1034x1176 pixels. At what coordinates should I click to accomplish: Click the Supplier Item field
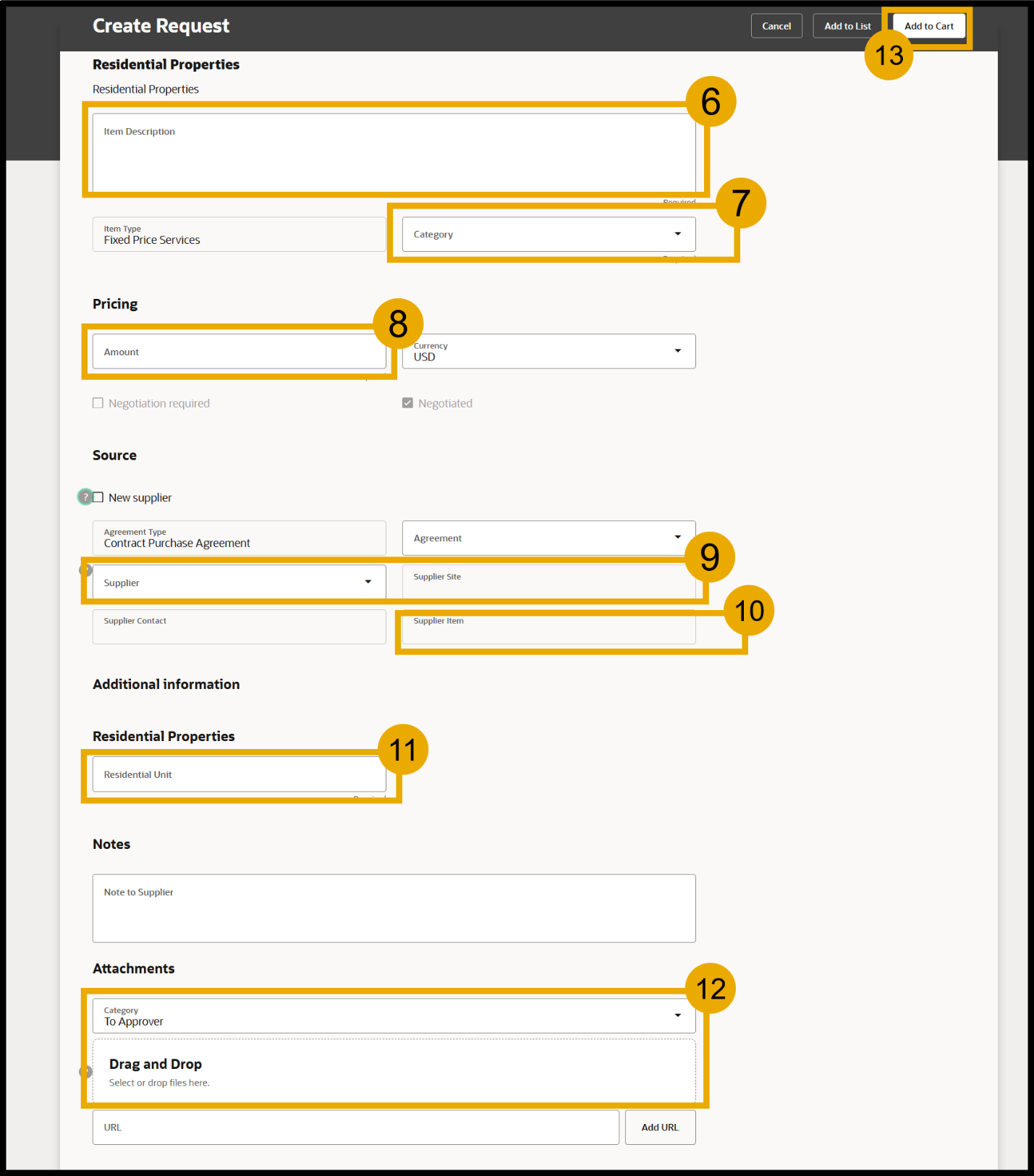pos(548,627)
